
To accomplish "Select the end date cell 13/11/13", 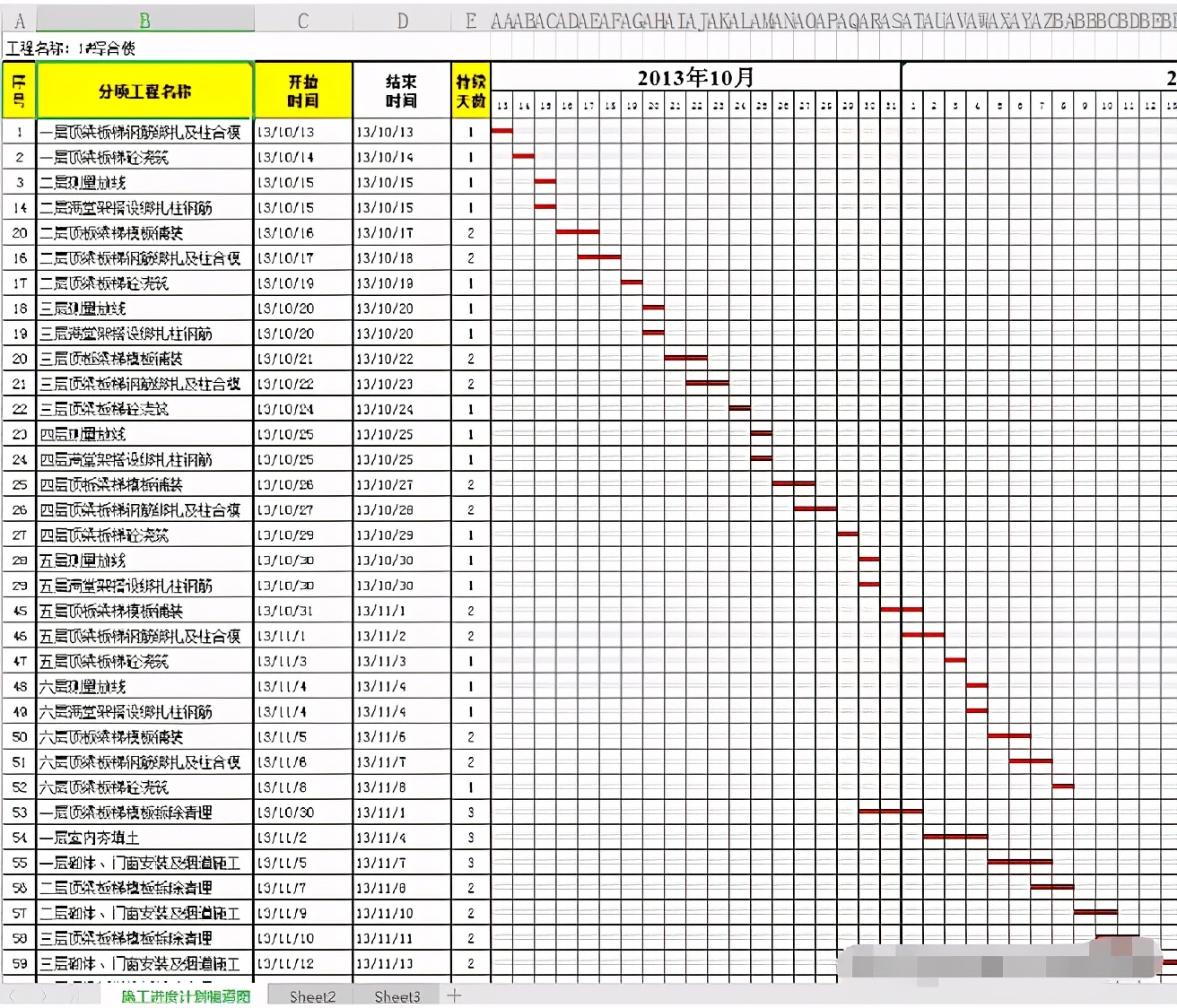I will (x=402, y=964).
